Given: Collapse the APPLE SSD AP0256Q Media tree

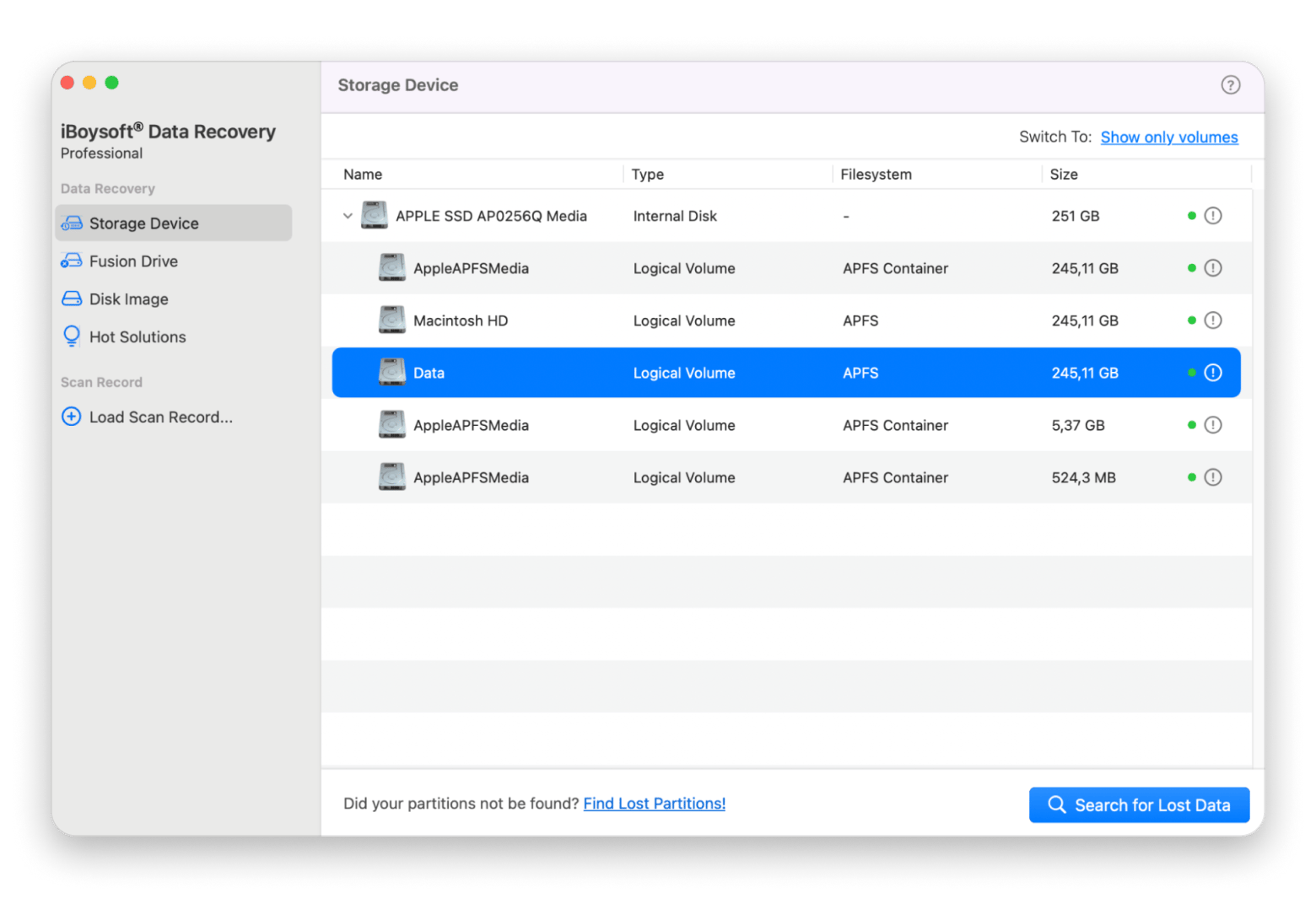Looking at the screenshot, I should point(348,216).
